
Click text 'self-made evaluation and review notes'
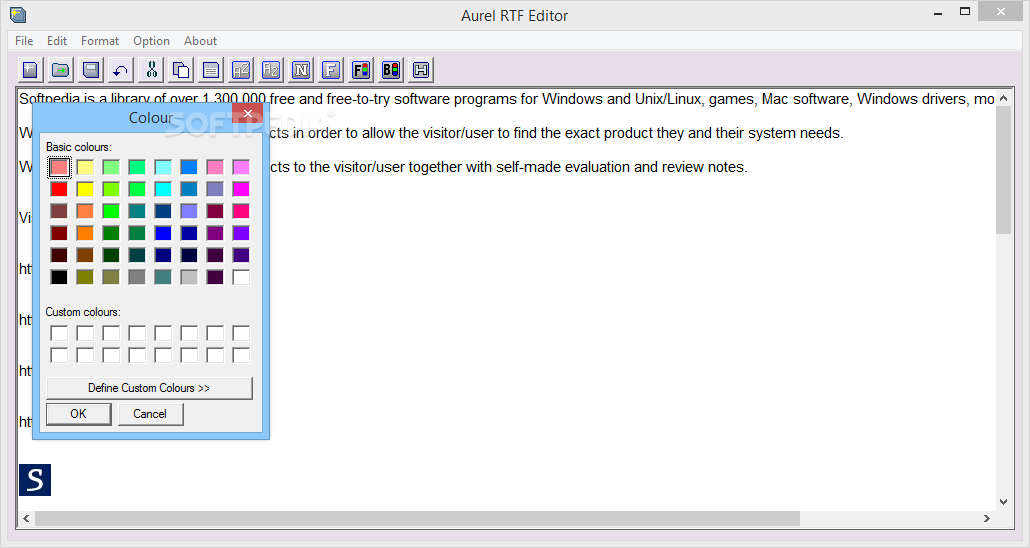[621, 167]
